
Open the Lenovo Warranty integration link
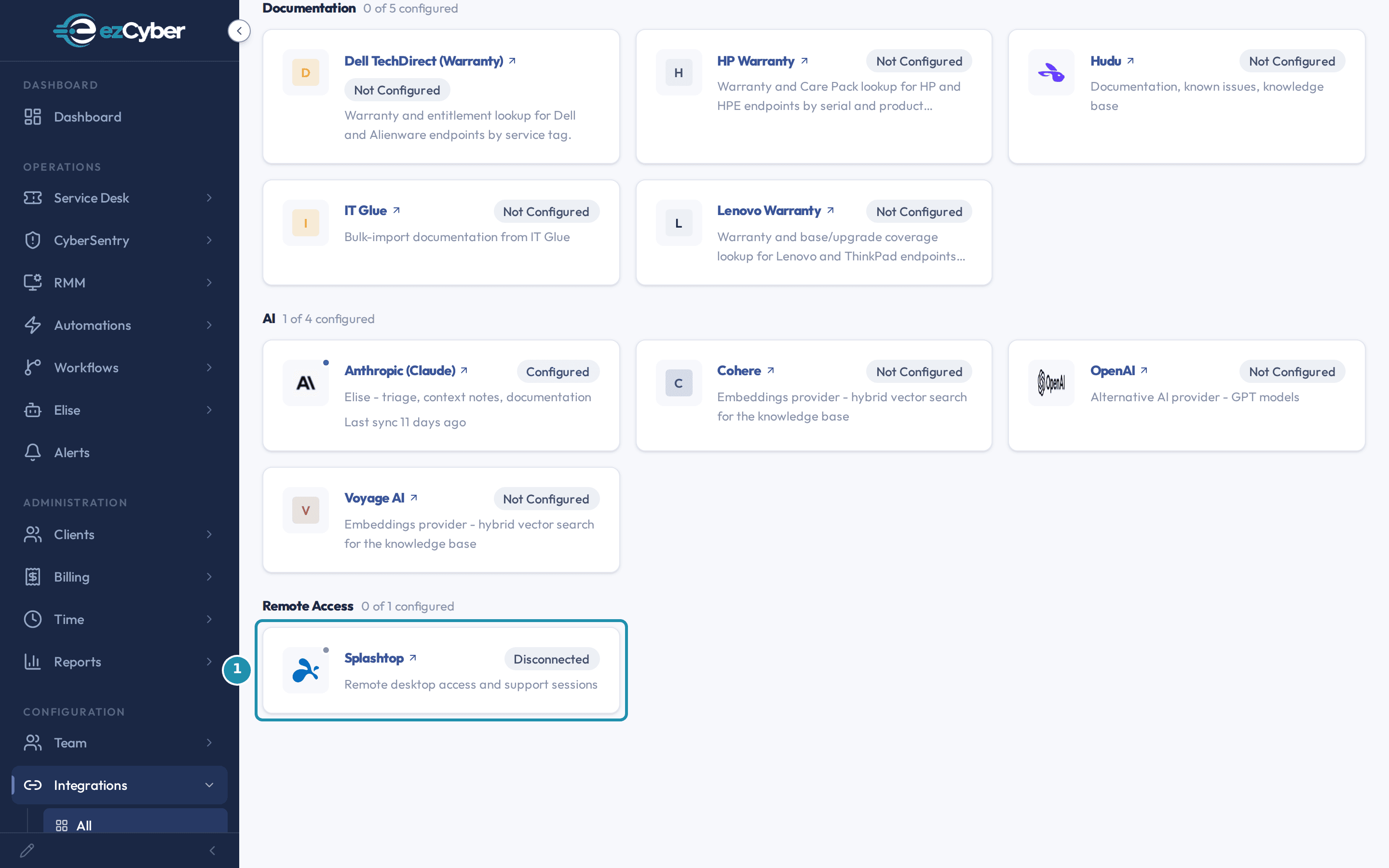coord(776,211)
